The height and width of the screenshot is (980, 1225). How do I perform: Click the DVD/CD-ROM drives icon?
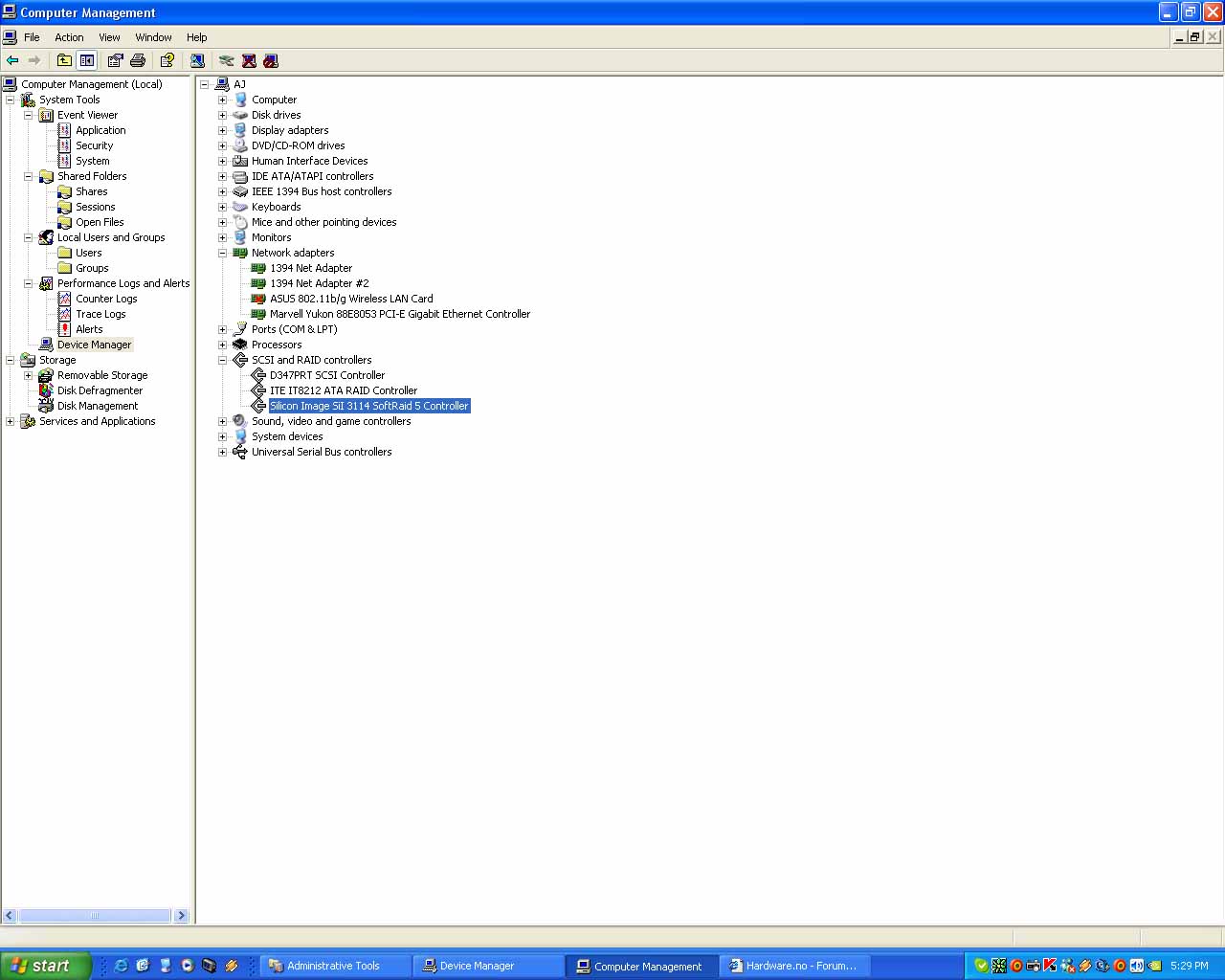coord(240,145)
